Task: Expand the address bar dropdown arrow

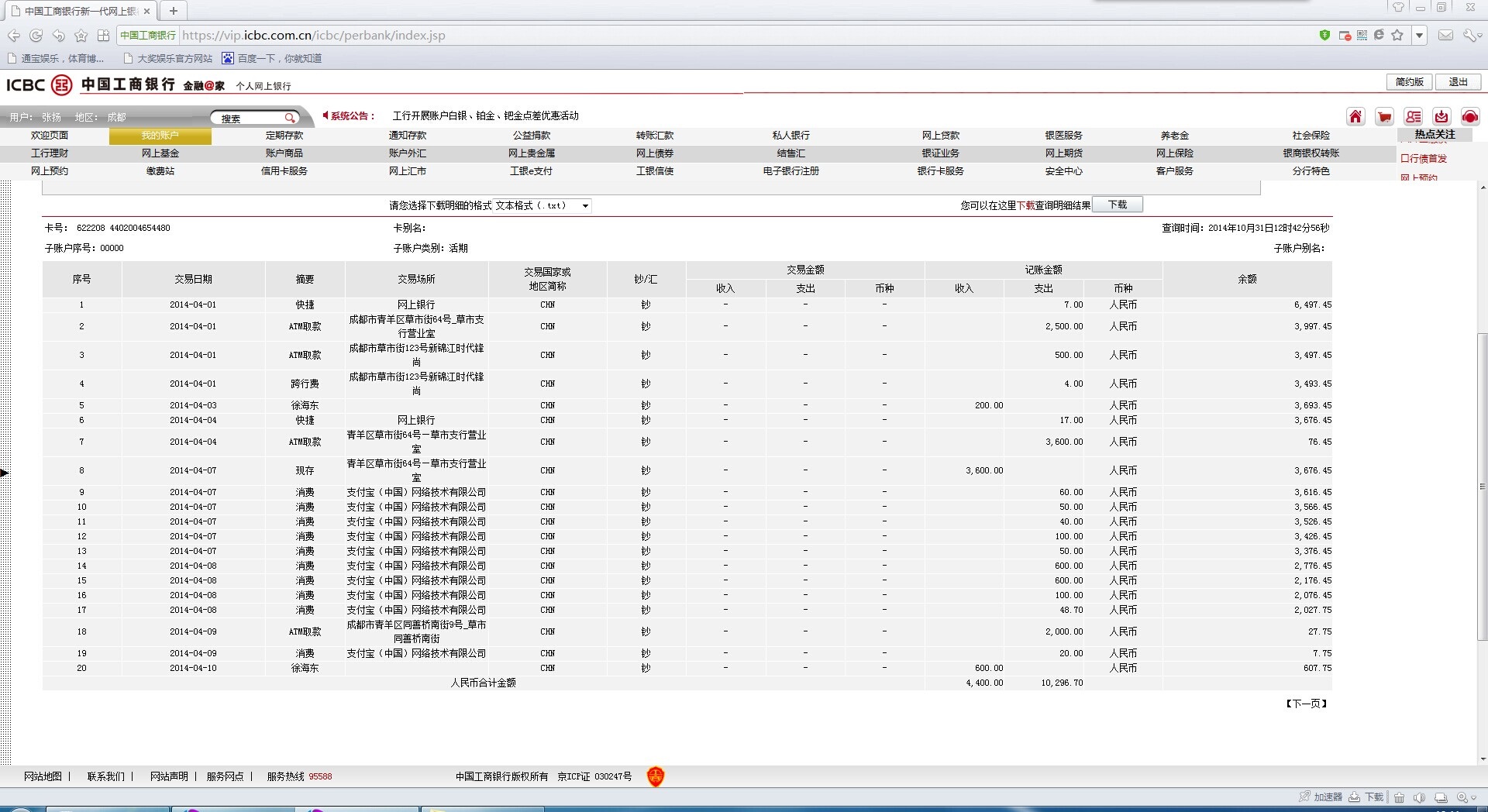Action: (1419, 36)
